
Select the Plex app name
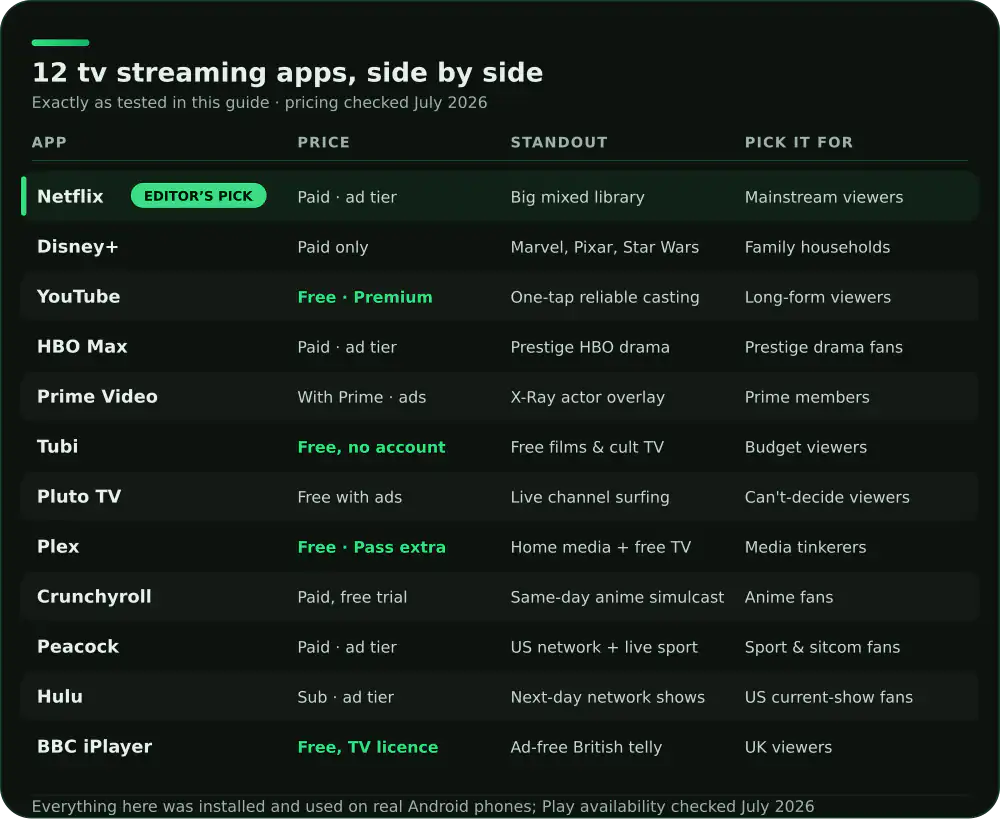(x=58, y=547)
